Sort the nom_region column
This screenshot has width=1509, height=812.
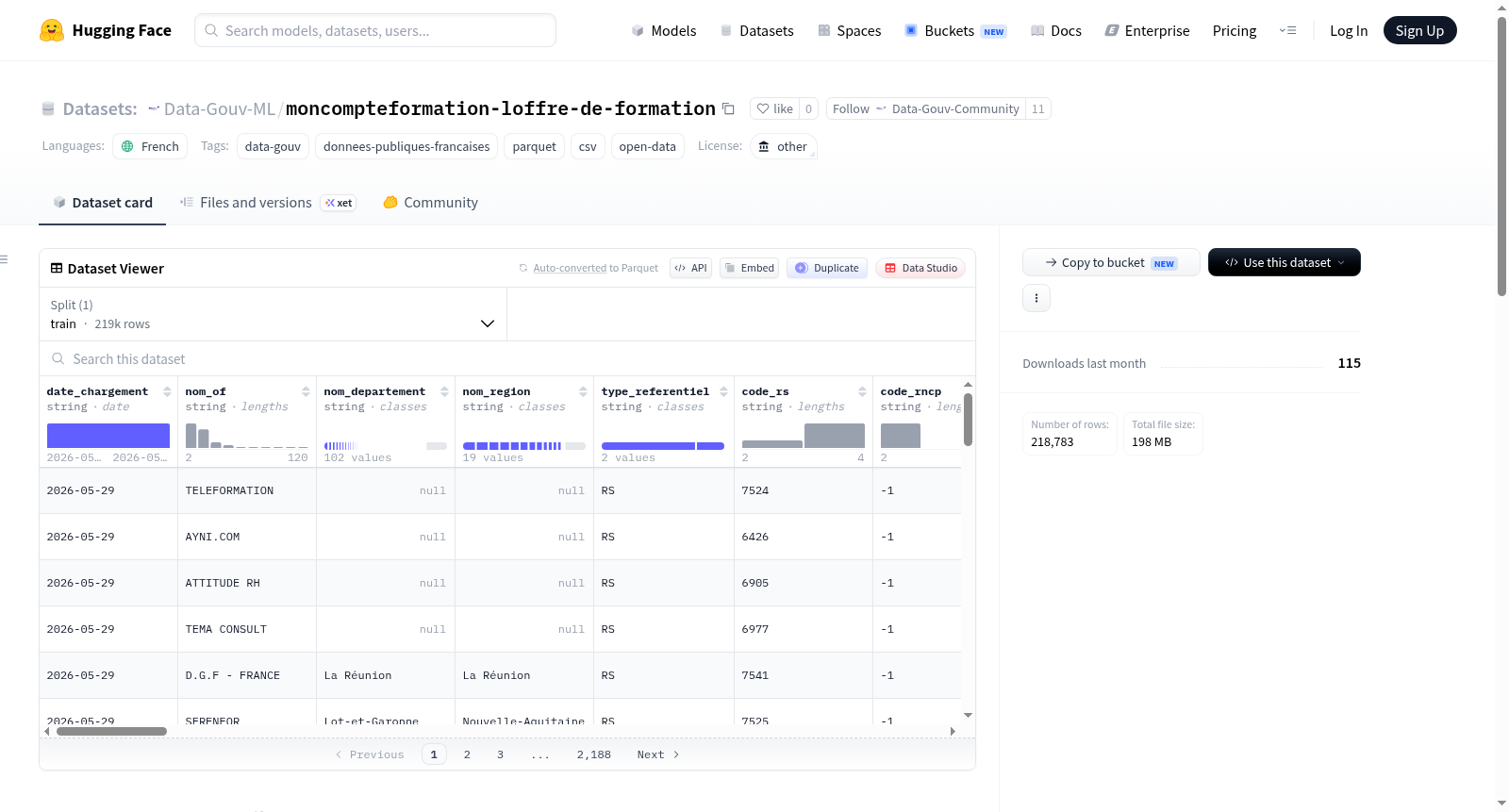583,391
